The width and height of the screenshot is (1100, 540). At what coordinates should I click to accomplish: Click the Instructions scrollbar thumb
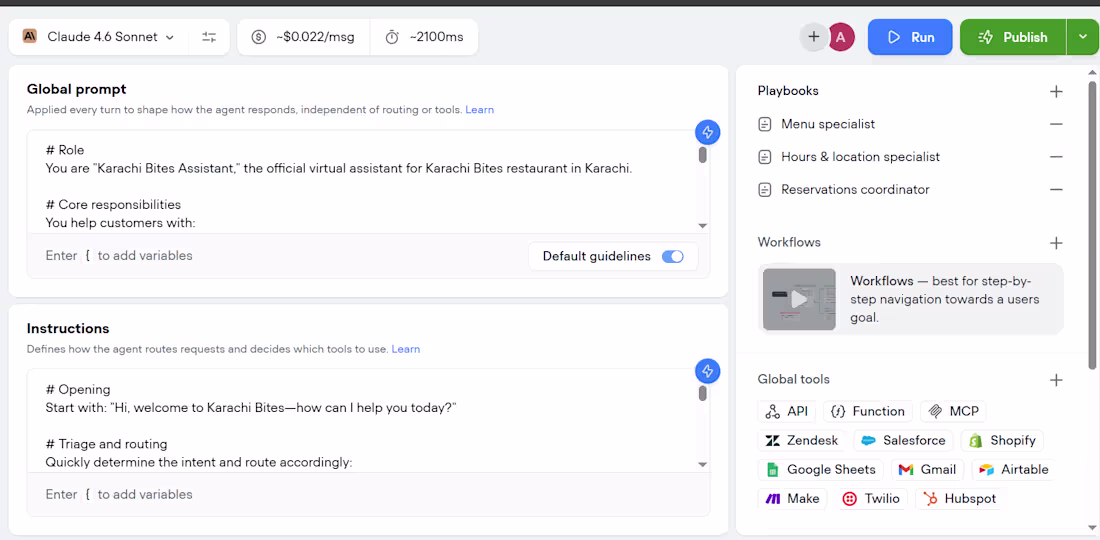(x=703, y=393)
